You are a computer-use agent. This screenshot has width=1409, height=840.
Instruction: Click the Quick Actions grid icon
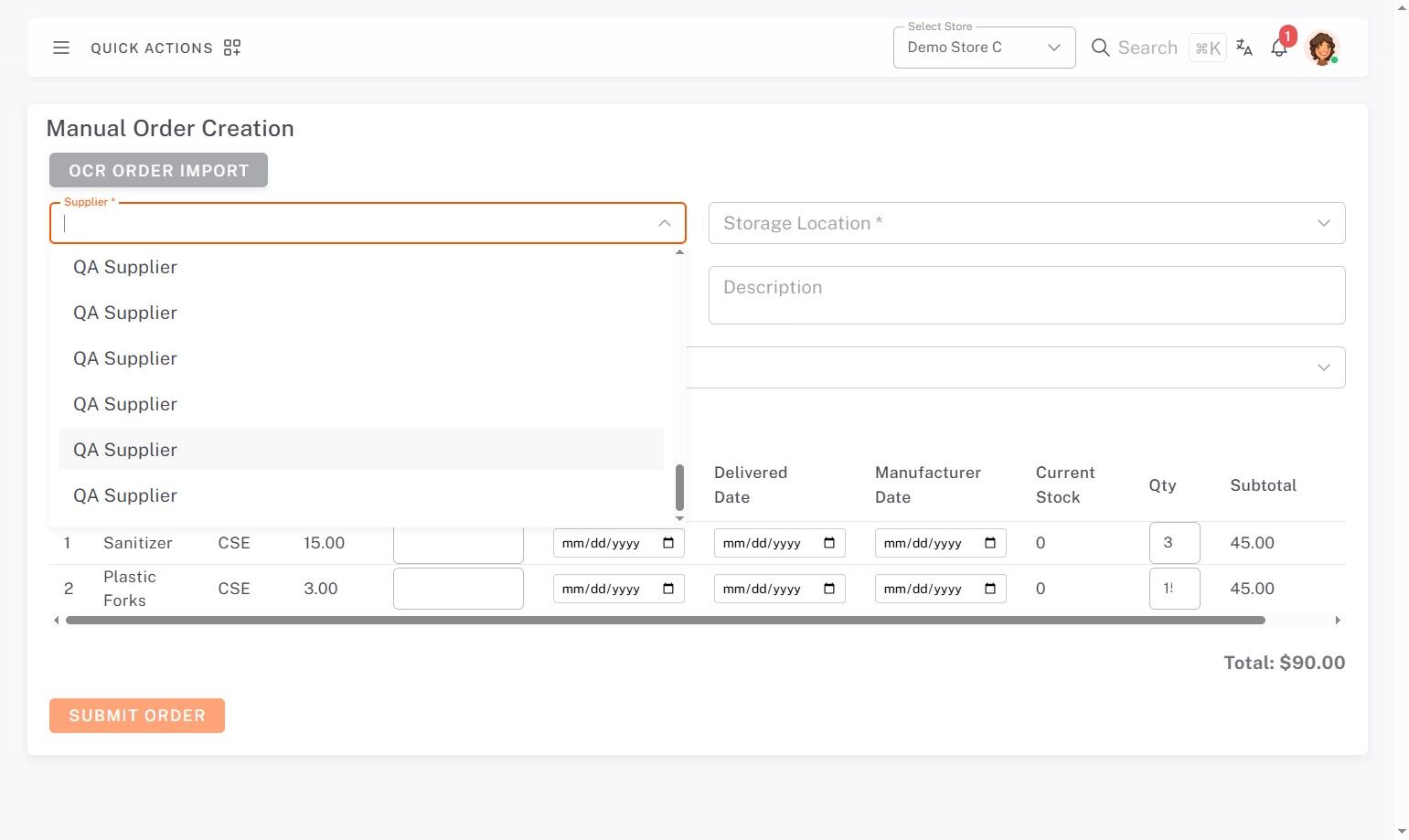tap(232, 48)
